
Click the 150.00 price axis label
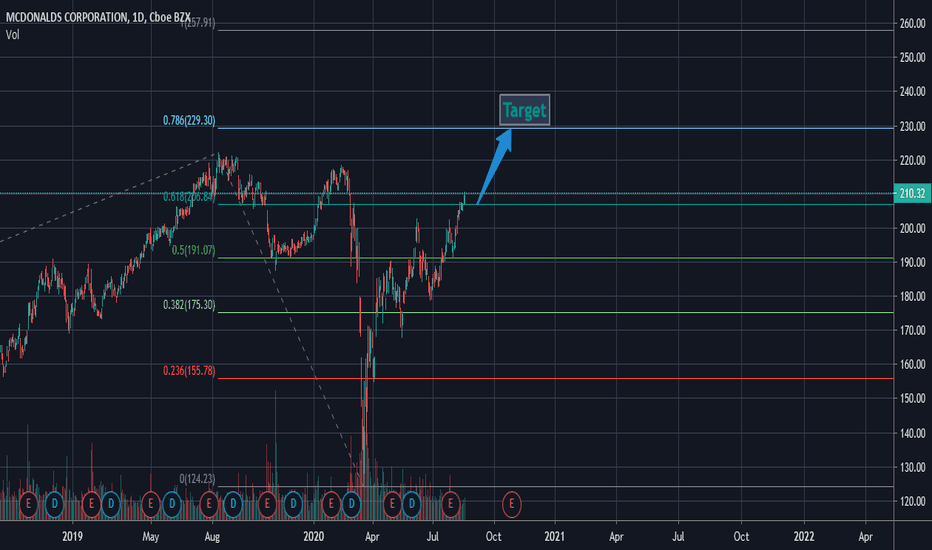[912, 398]
